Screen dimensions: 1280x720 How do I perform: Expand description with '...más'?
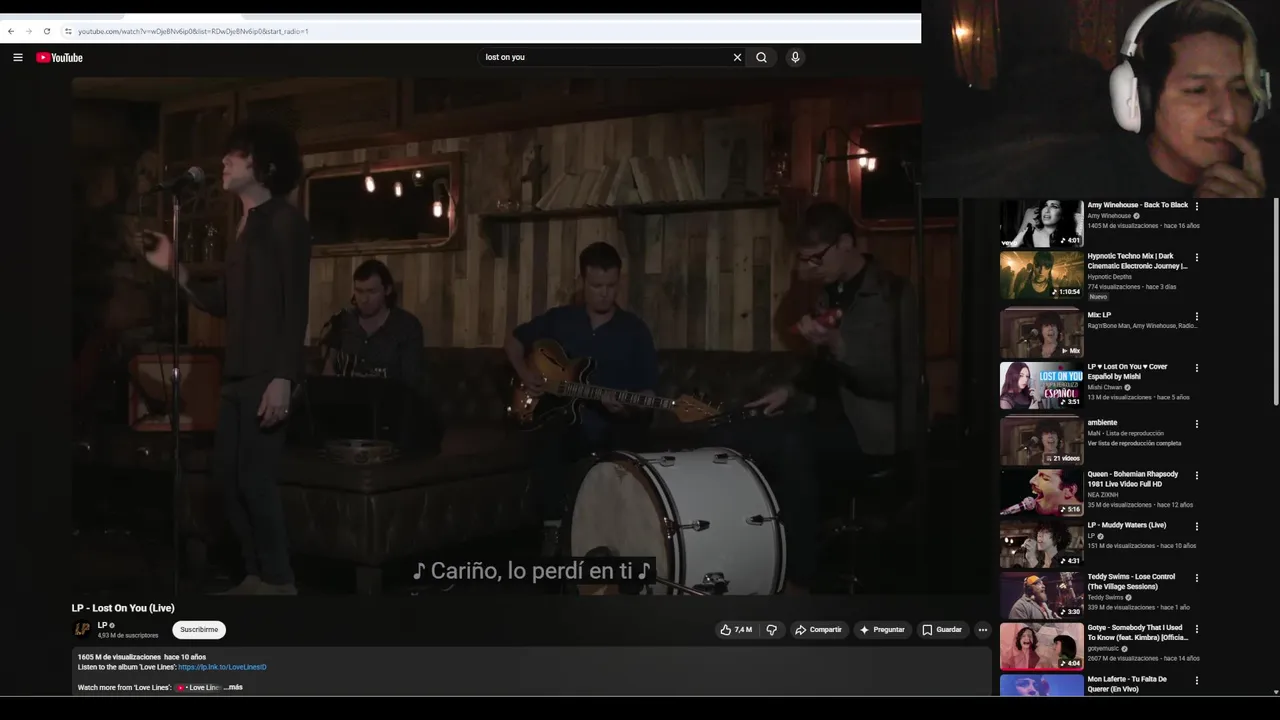[233, 687]
